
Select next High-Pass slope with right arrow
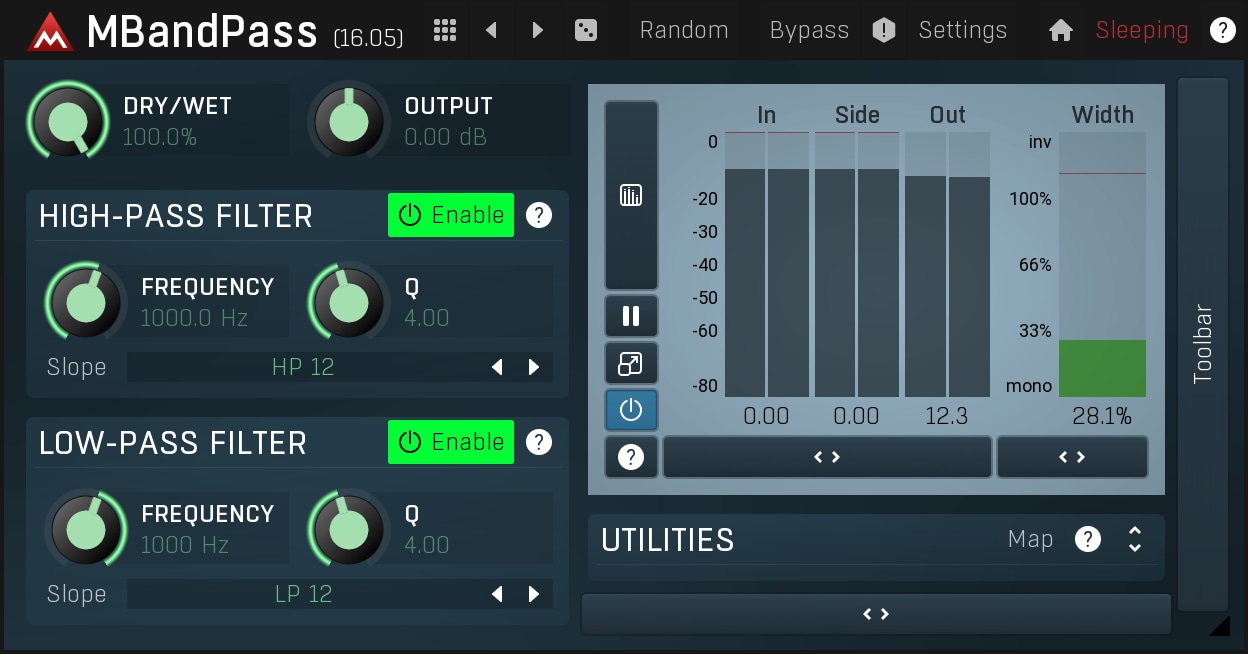[534, 367]
